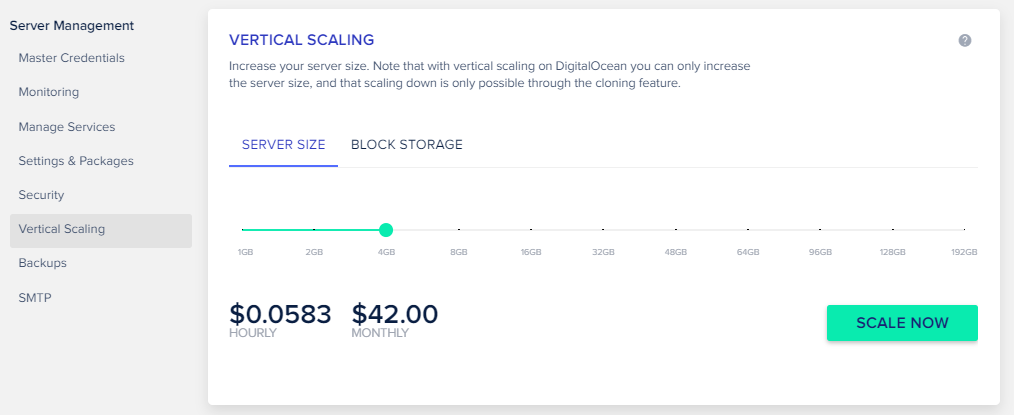Open Settings & Packages section
This screenshot has height=415, width=1014.
coord(75,161)
